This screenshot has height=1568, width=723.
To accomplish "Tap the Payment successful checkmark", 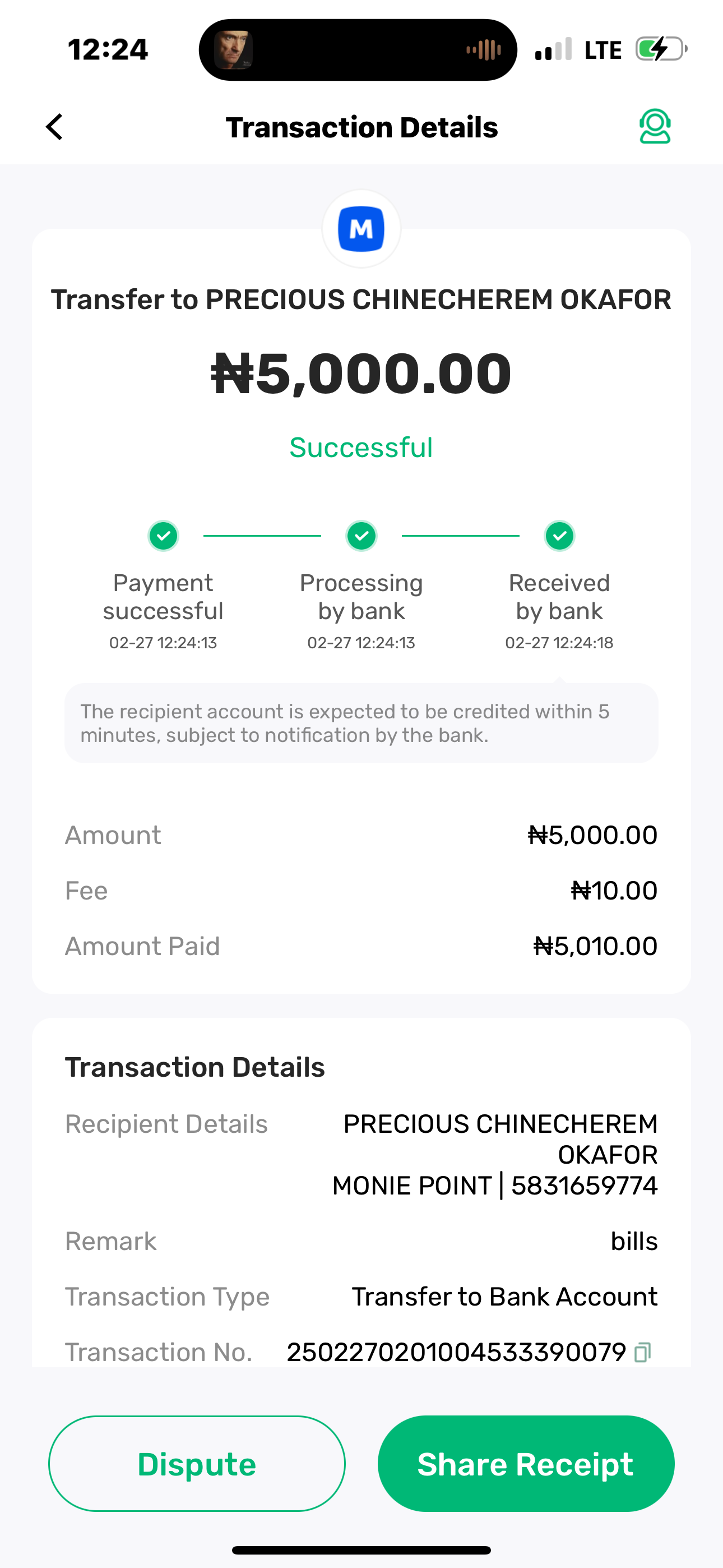I will pyautogui.click(x=163, y=536).
